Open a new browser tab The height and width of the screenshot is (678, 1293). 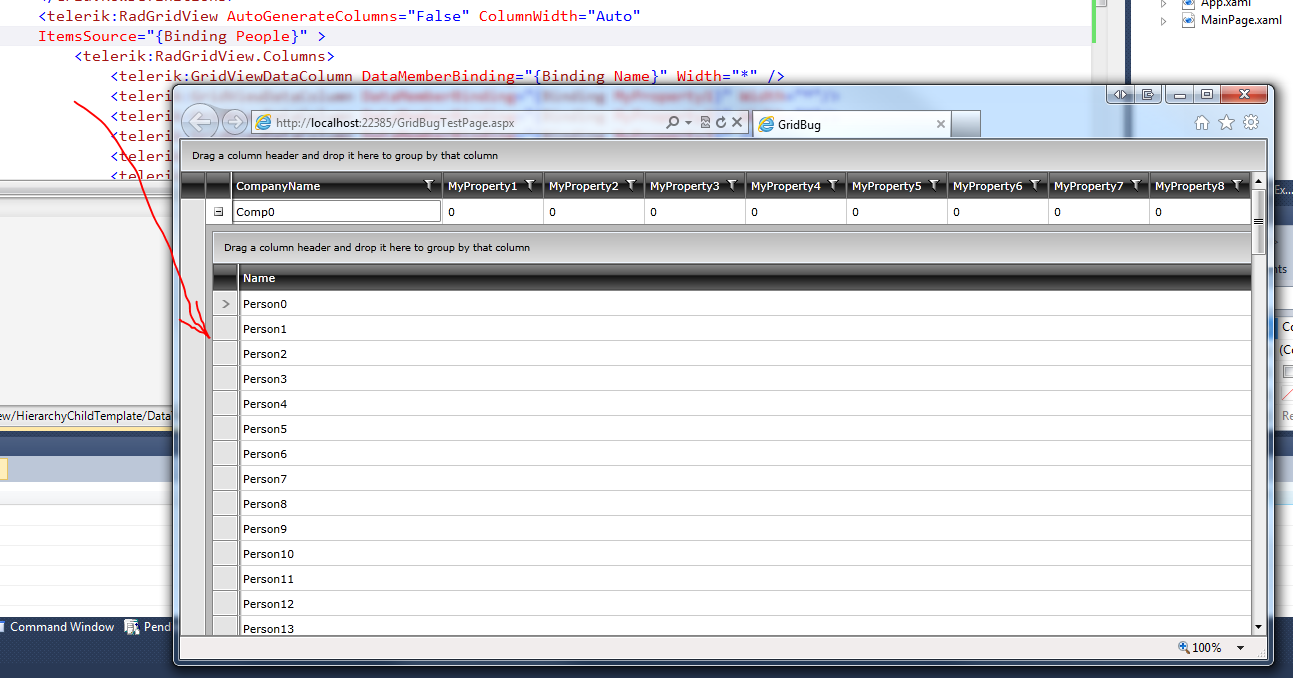click(x=965, y=124)
